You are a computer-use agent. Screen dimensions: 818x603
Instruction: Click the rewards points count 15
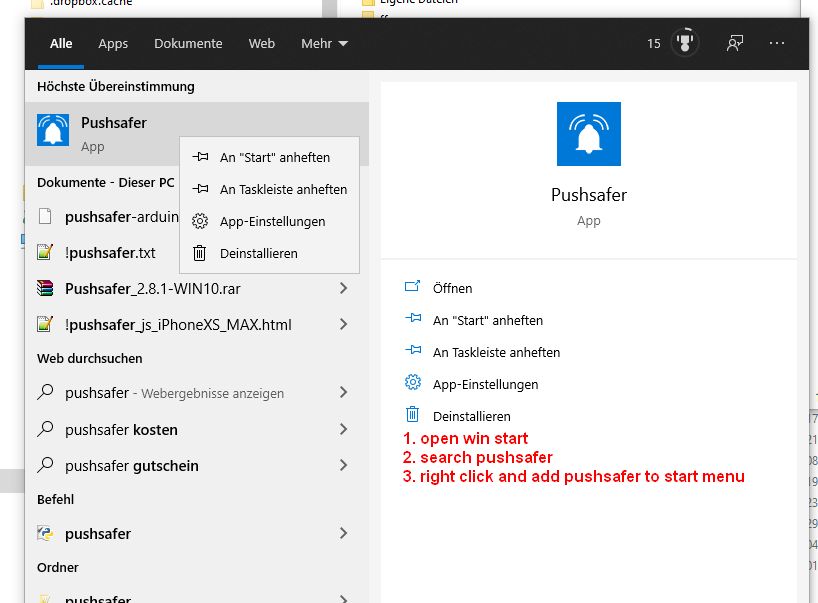coord(654,43)
